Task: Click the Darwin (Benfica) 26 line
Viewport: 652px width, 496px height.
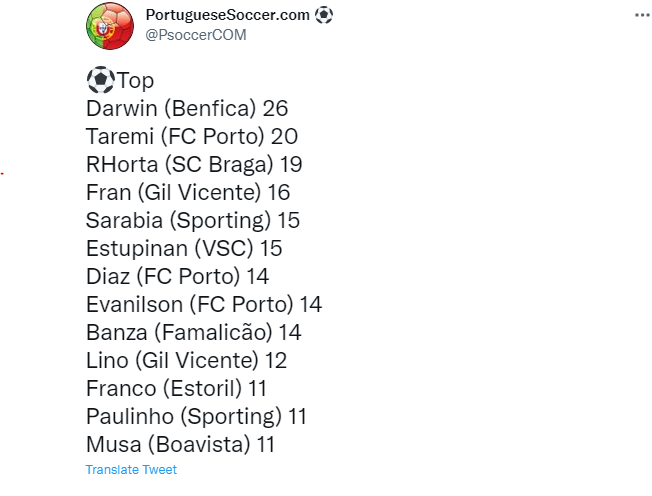Action: coord(187,109)
